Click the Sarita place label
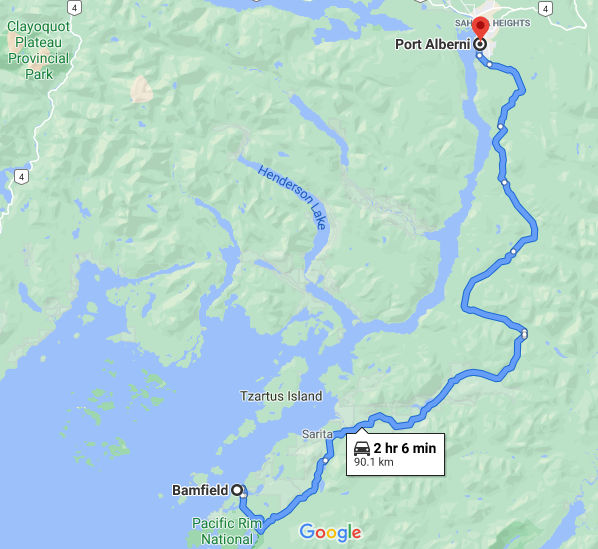The height and width of the screenshot is (549, 598). point(317,434)
